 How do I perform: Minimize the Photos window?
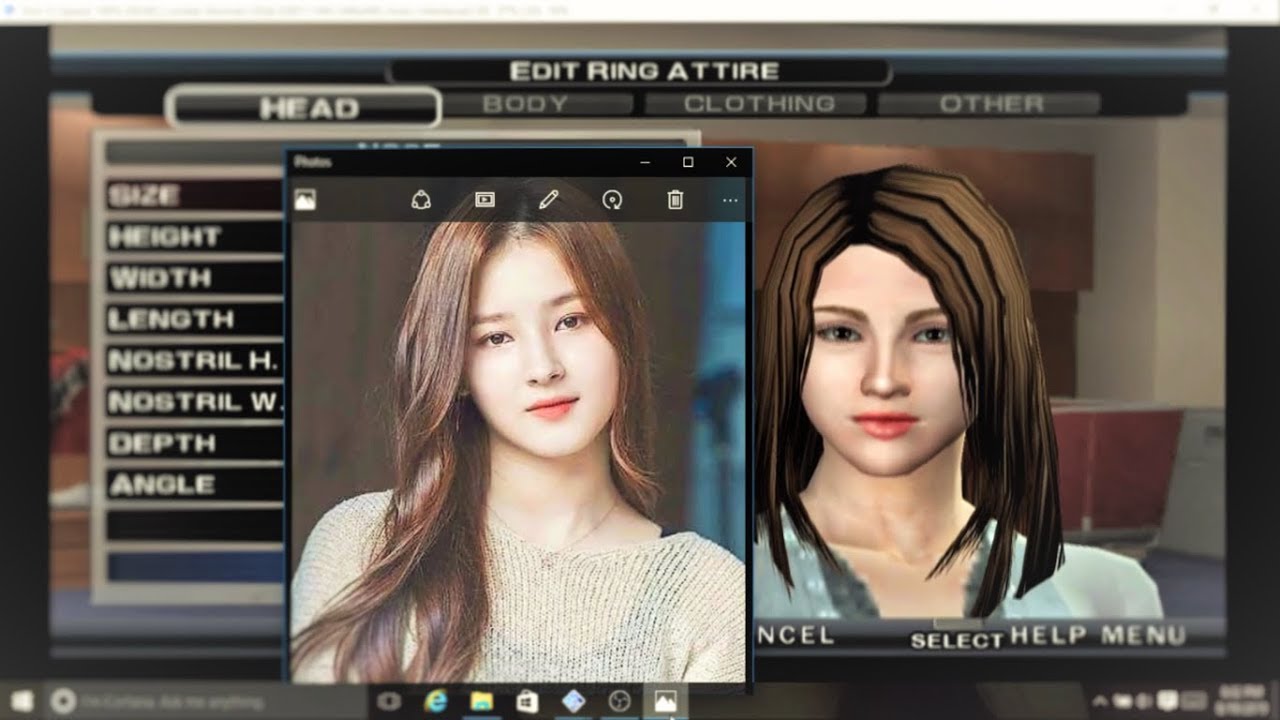(x=646, y=162)
